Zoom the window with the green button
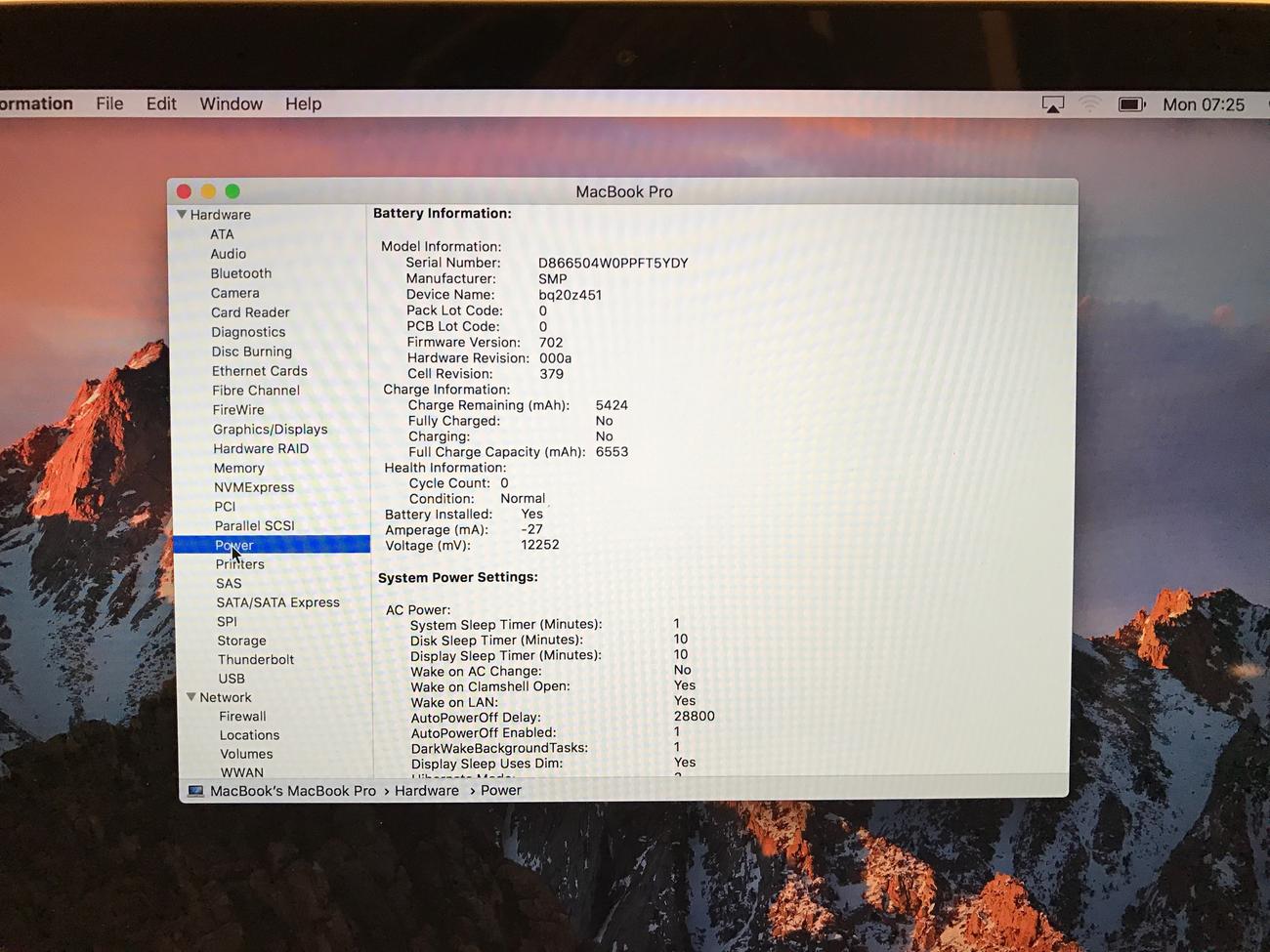The width and height of the screenshot is (1270, 952). [x=233, y=191]
